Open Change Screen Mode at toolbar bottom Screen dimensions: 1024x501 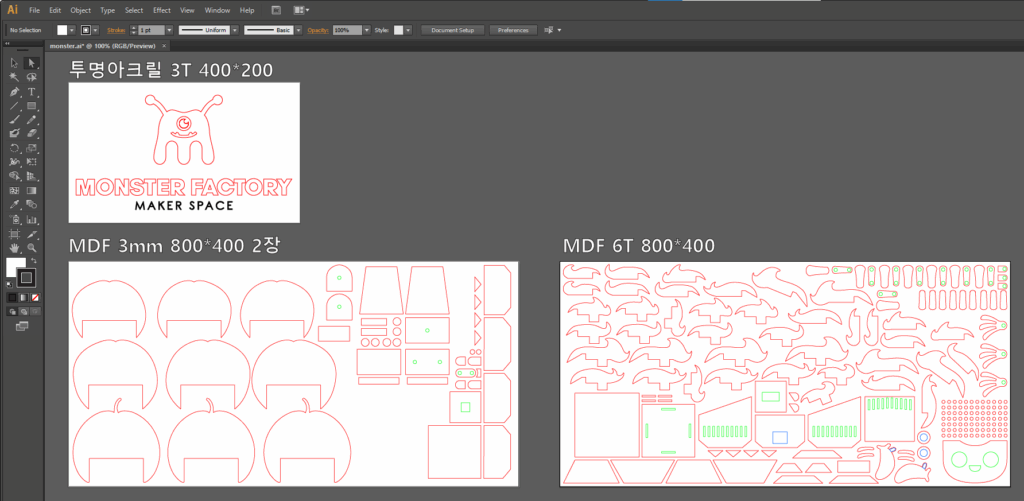(x=22, y=326)
